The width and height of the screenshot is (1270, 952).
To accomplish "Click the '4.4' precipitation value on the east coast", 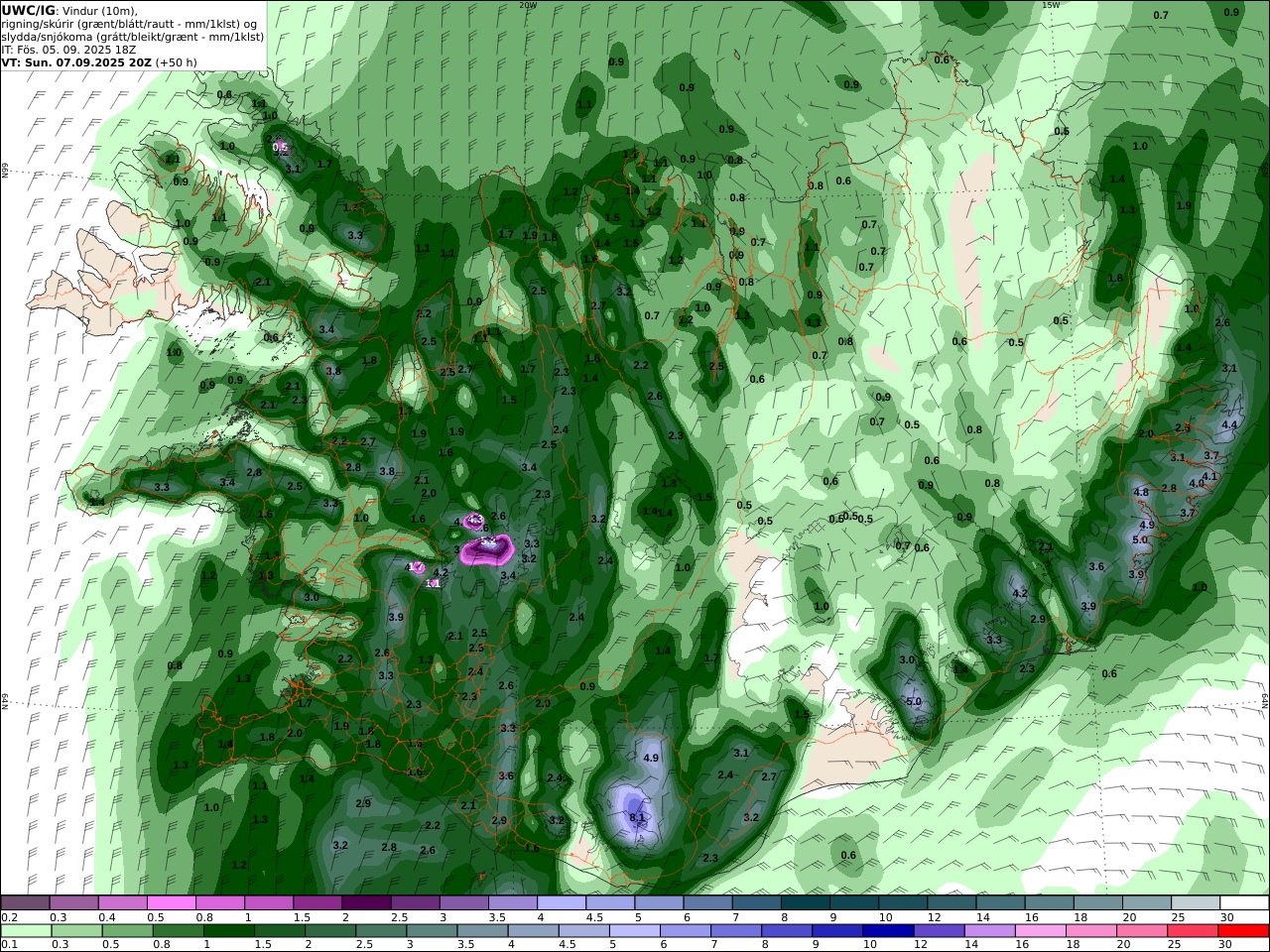I will (1229, 424).
